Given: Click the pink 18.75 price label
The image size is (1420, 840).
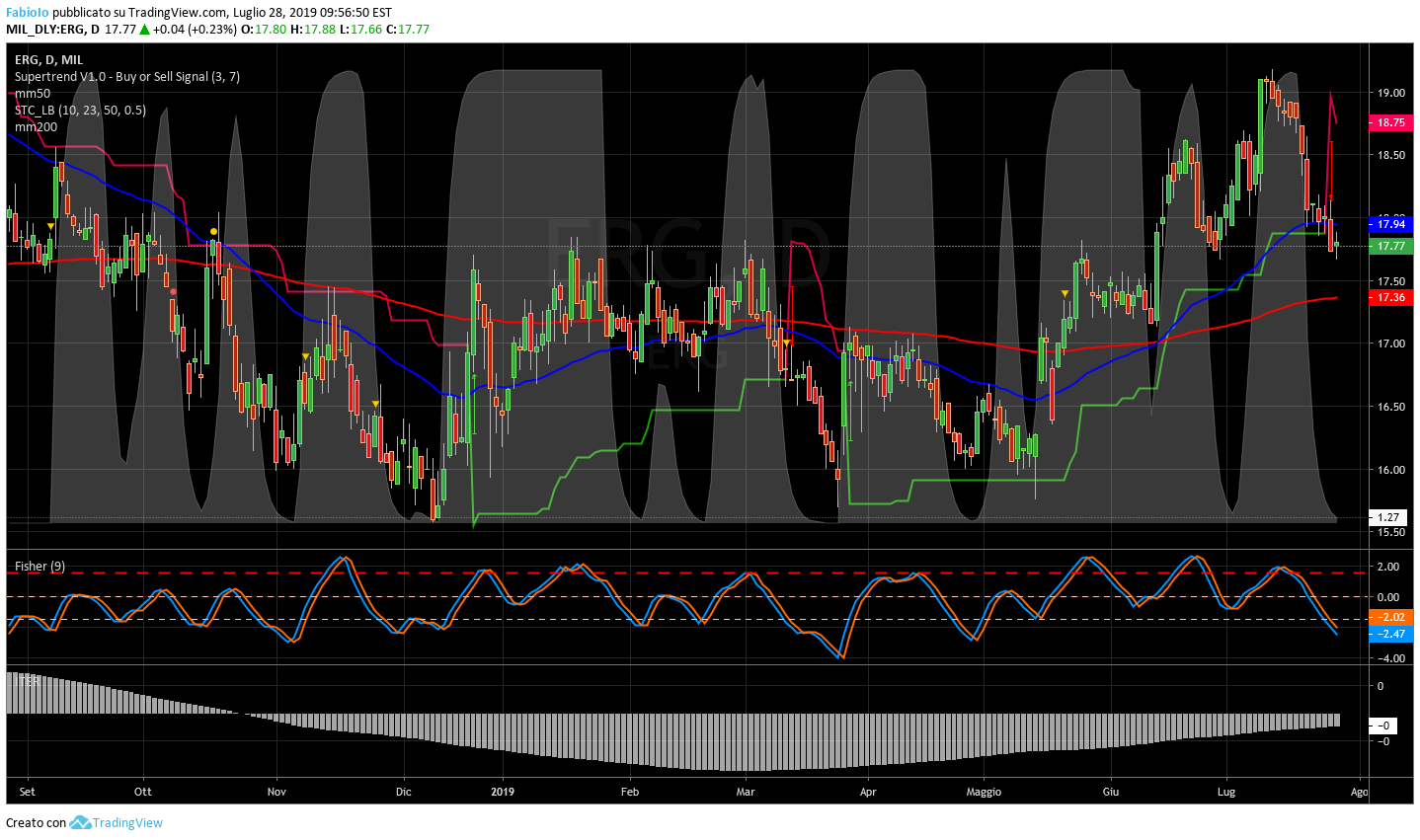Looking at the screenshot, I should tap(1390, 122).
